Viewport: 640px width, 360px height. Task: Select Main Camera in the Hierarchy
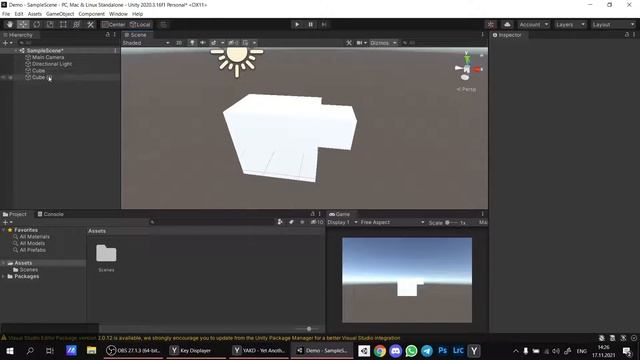[48, 57]
